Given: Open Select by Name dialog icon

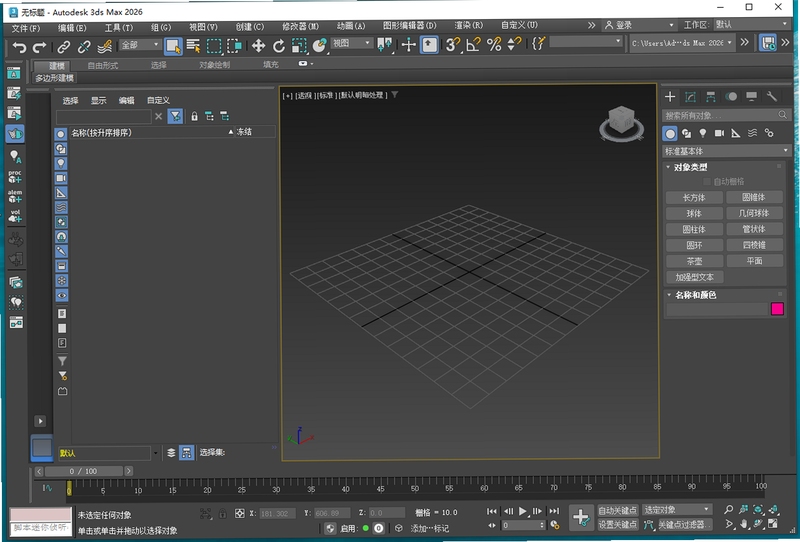Looking at the screenshot, I should click(193, 46).
